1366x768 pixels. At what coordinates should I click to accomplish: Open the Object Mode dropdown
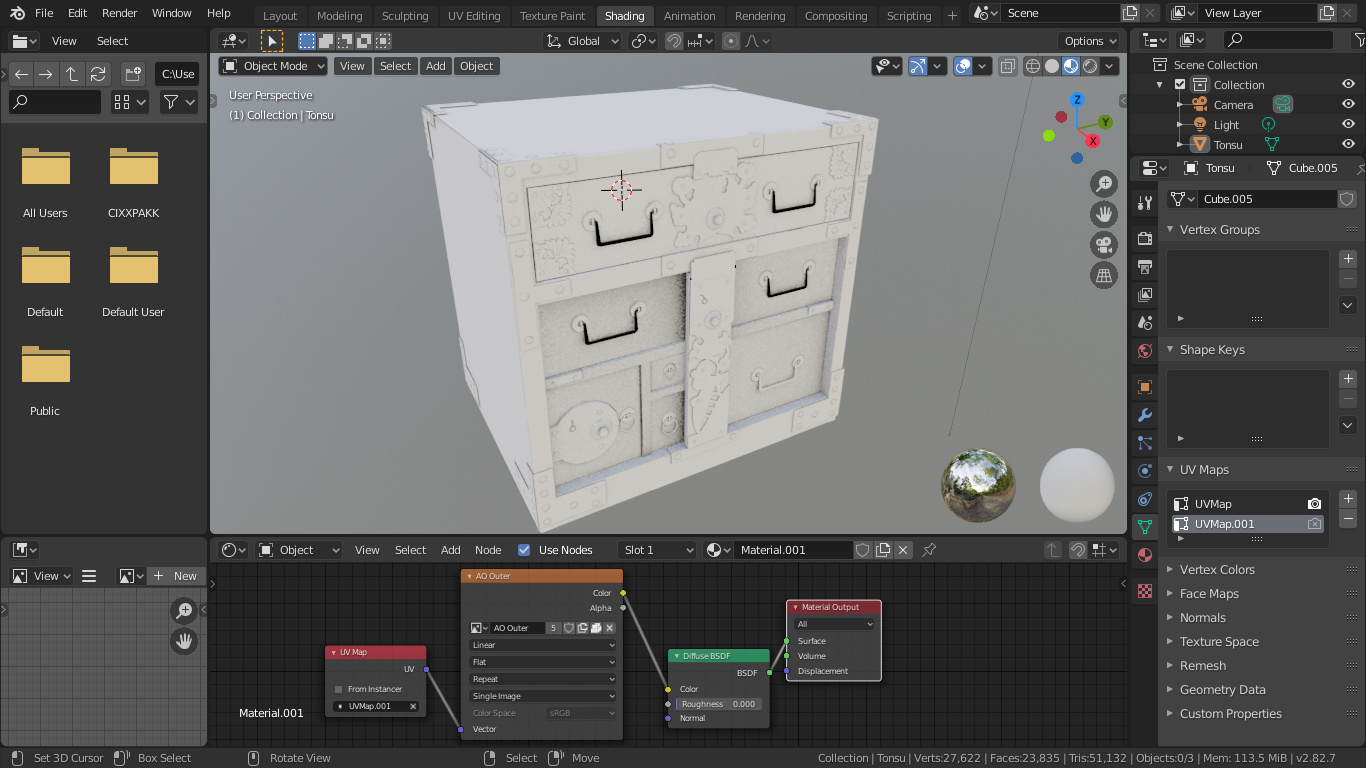tap(273, 66)
